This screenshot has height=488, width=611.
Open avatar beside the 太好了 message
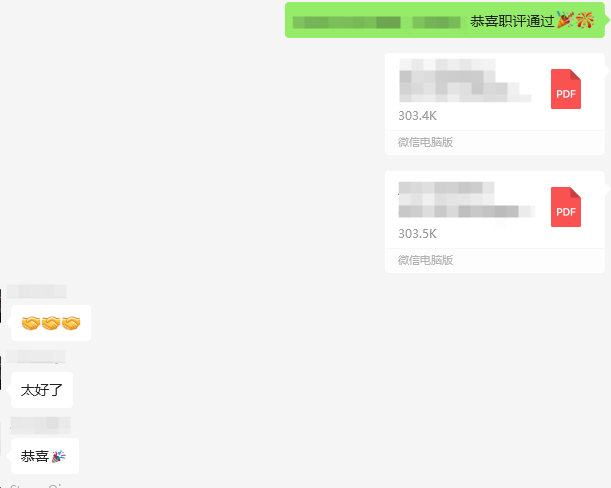[x=0, y=373]
